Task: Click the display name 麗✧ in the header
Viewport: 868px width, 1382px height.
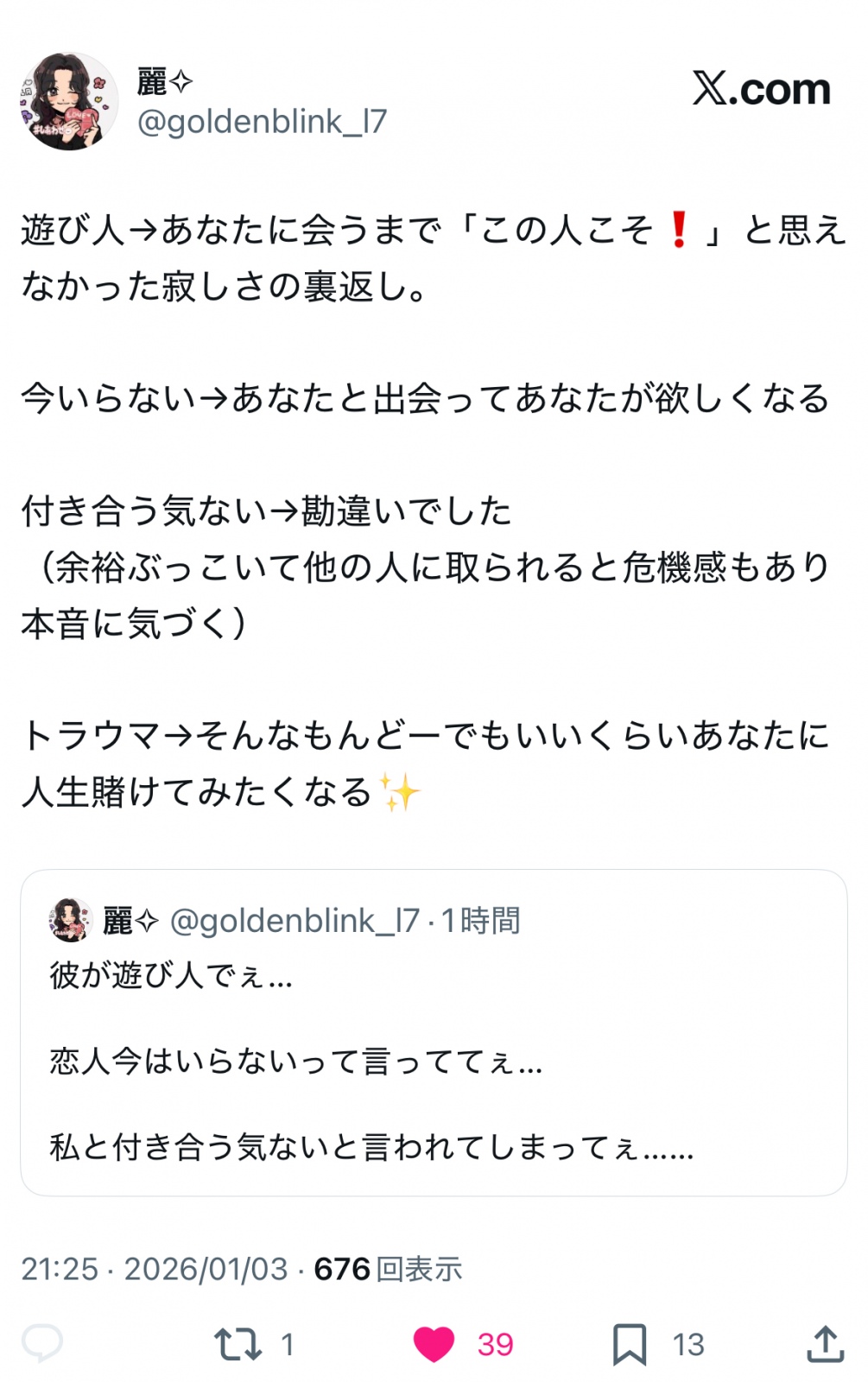Action: tap(164, 82)
